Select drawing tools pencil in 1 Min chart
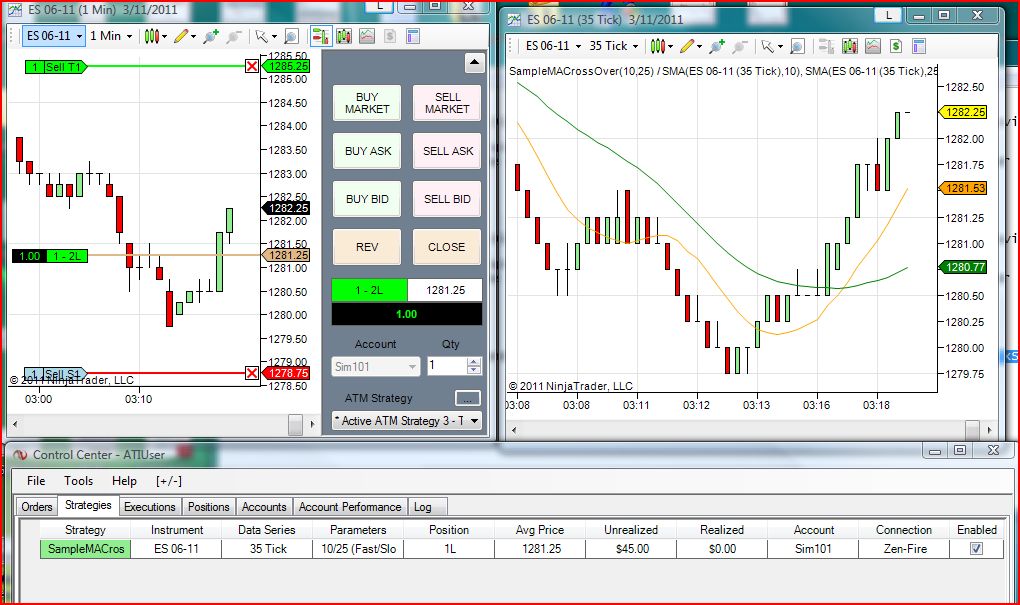 coord(181,36)
